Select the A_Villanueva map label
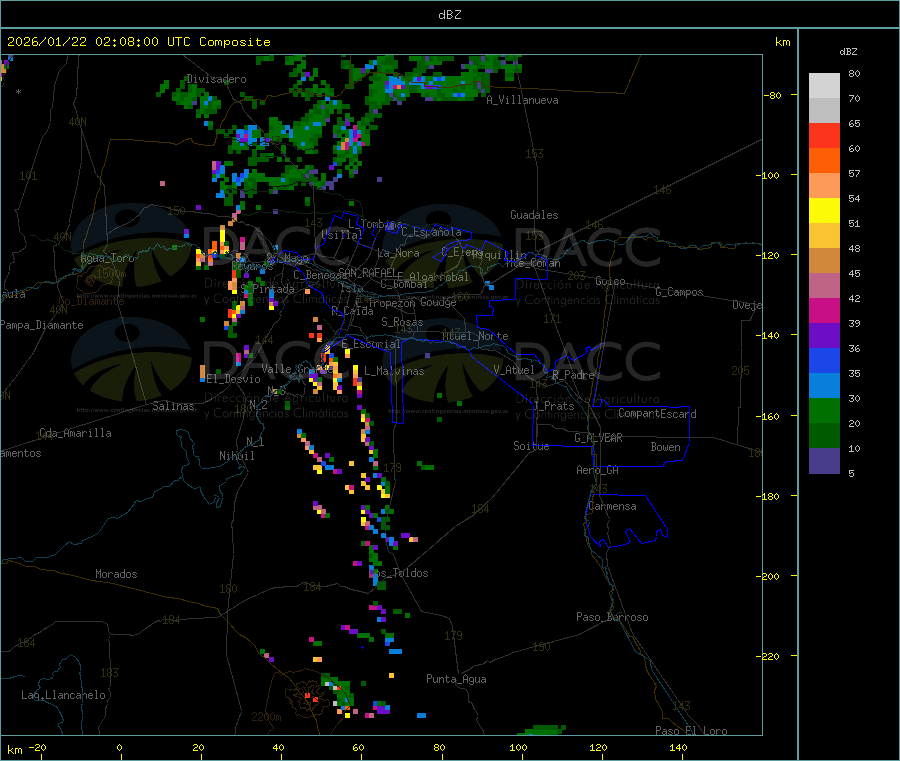 pyautogui.click(x=522, y=100)
